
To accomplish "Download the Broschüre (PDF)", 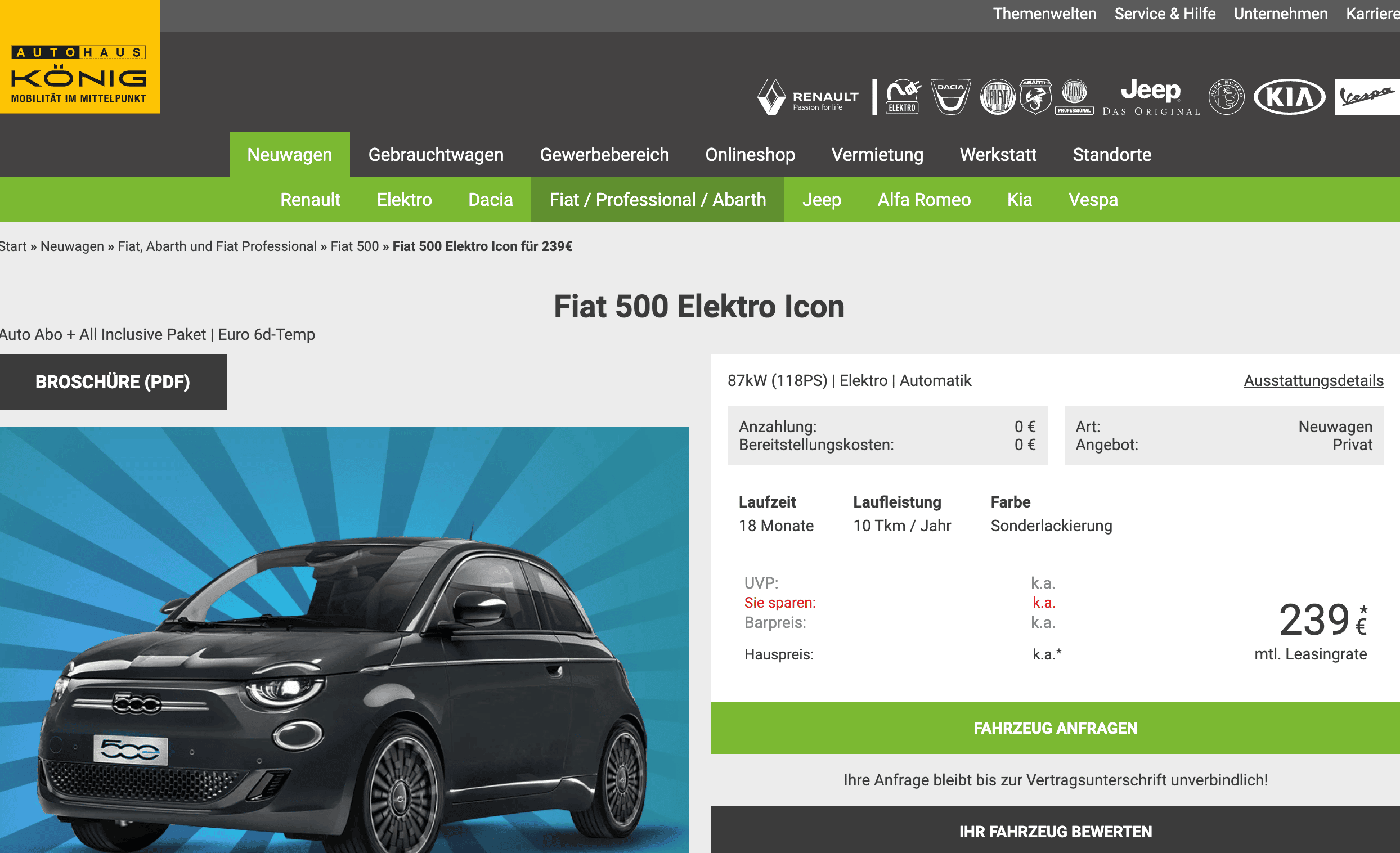I will click(113, 382).
